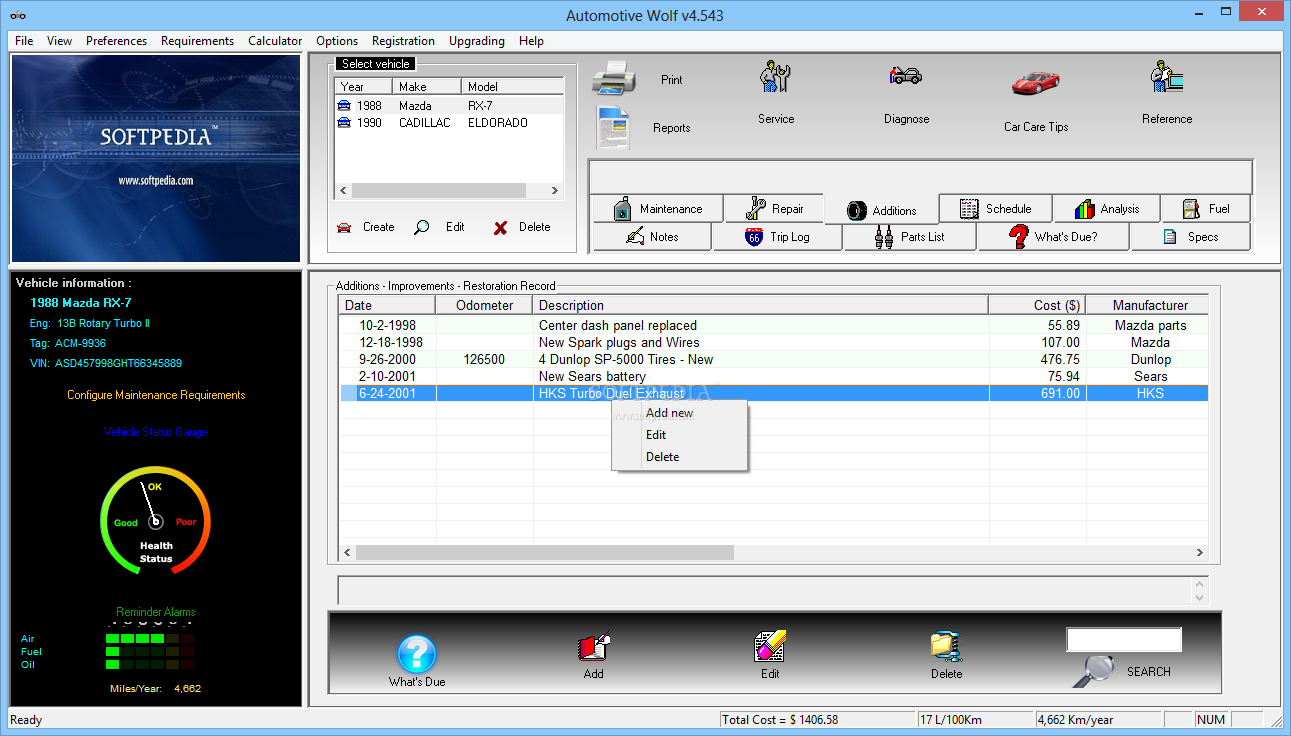Open the Options menu
The width and height of the screenshot is (1291, 736).
coord(337,41)
